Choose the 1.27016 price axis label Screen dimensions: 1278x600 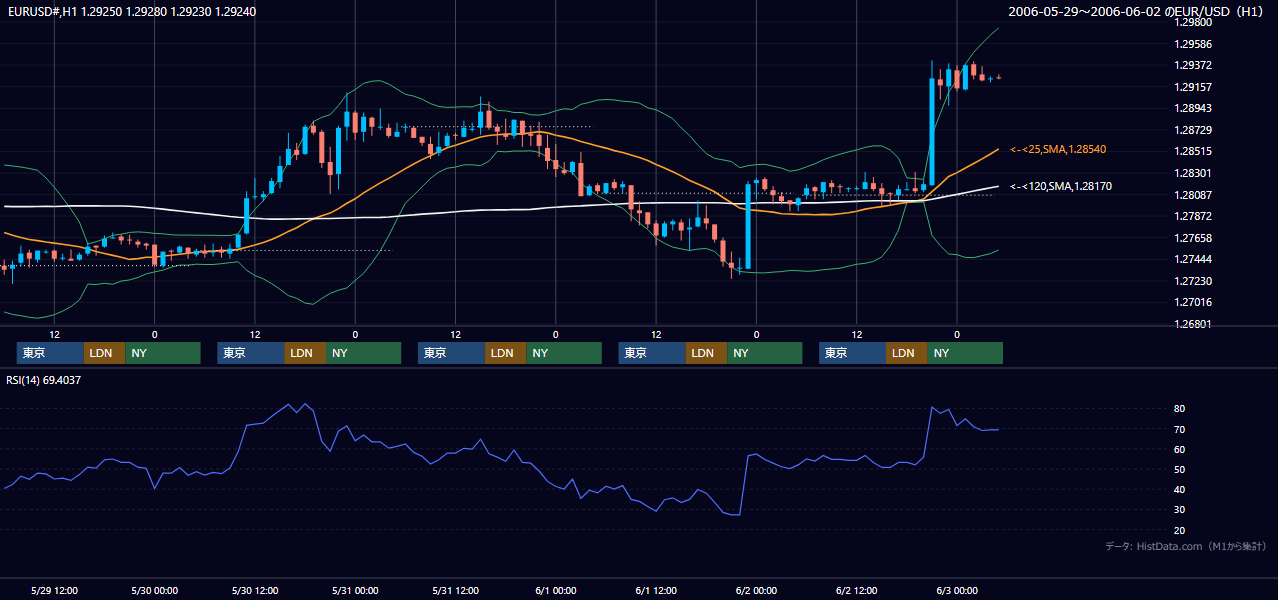1192,302
